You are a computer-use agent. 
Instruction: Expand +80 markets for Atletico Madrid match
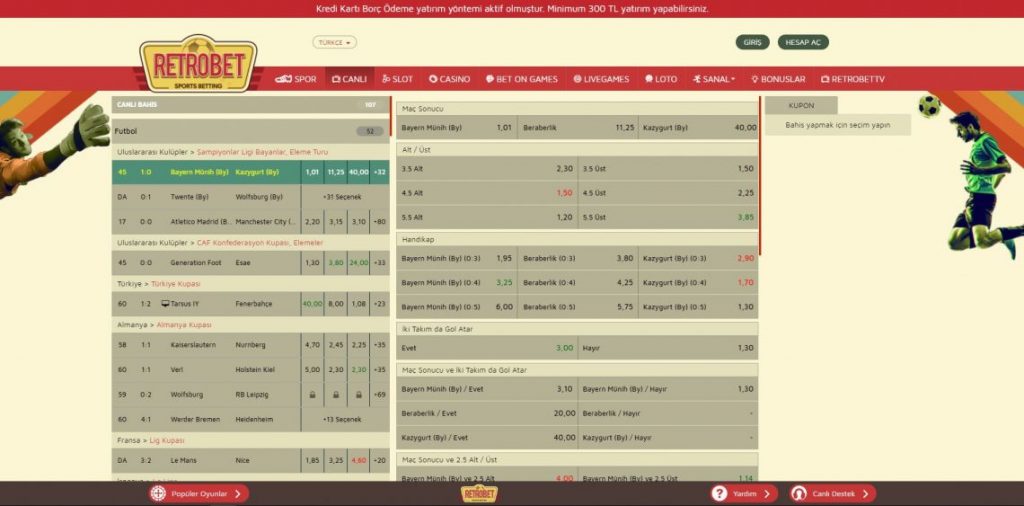(380, 222)
